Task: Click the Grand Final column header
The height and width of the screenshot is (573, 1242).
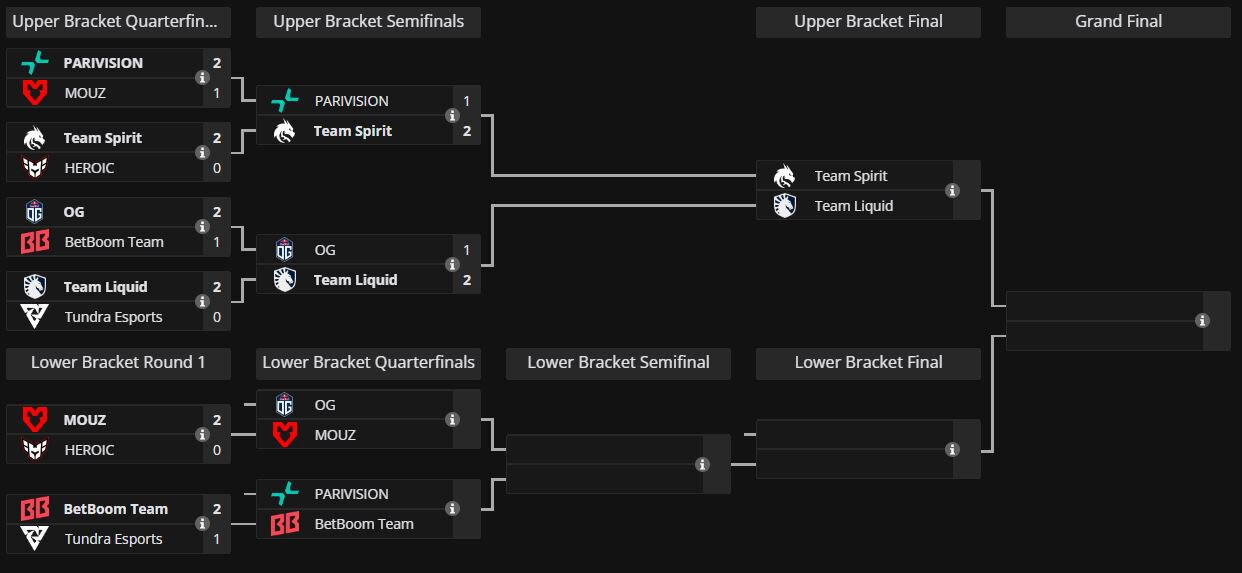Action: 1118,22
